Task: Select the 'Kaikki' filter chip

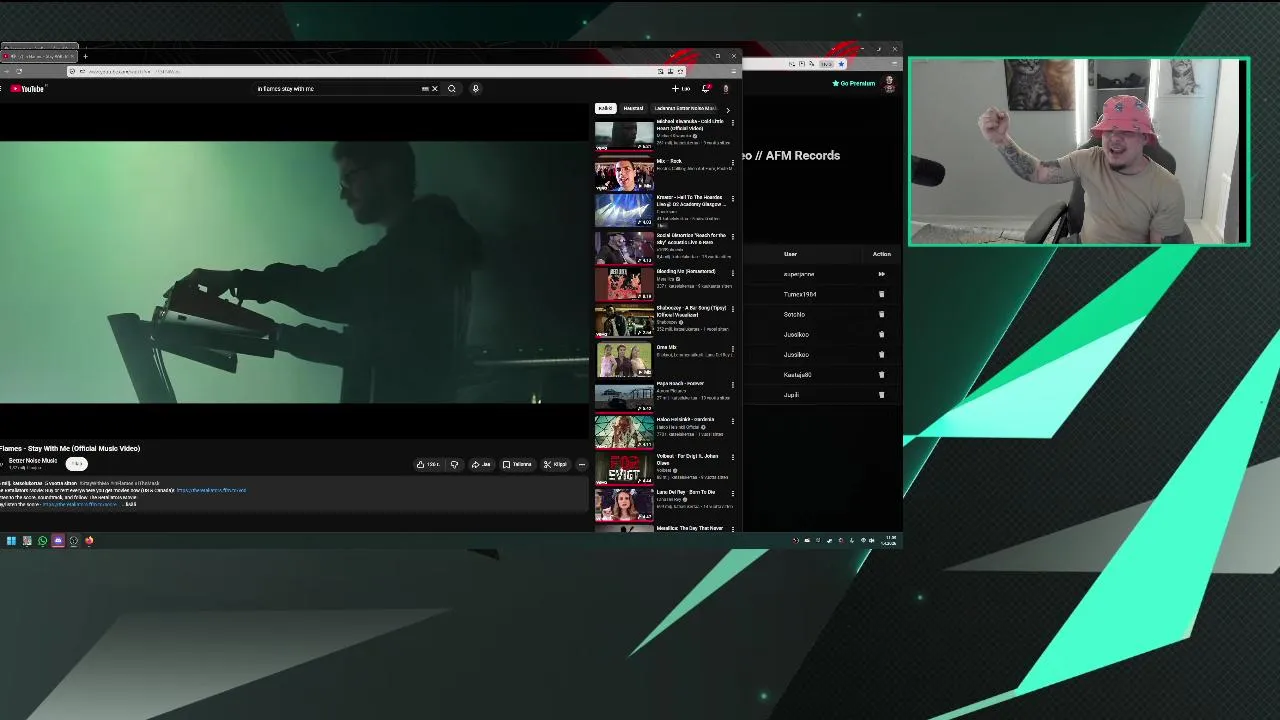Action: coord(605,108)
